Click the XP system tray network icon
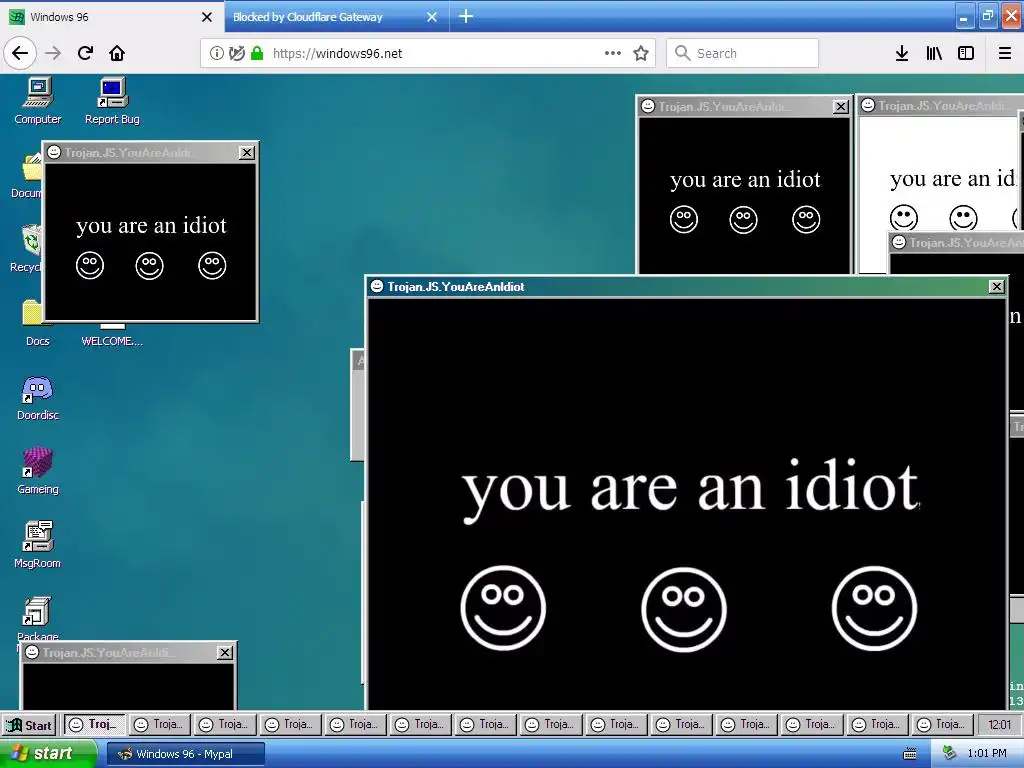The width and height of the screenshot is (1024, 768). pyautogui.click(x=949, y=754)
